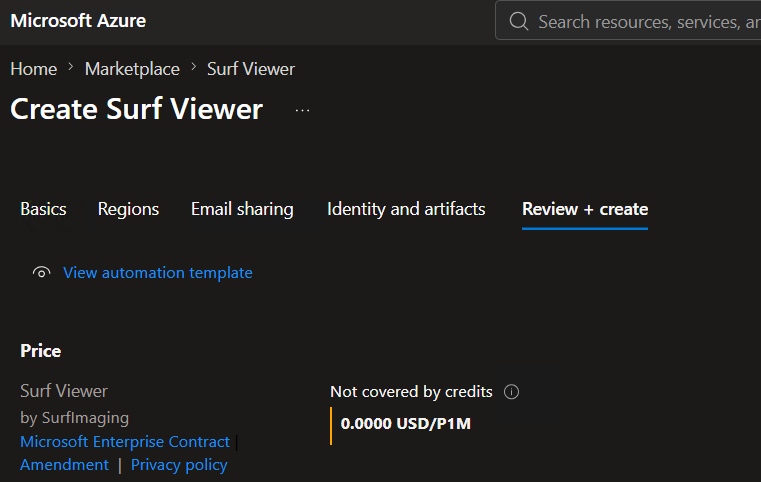This screenshot has height=482, width=761.
Task: Open Marketplace breadcrumb link
Action: click(x=132, y=69)
